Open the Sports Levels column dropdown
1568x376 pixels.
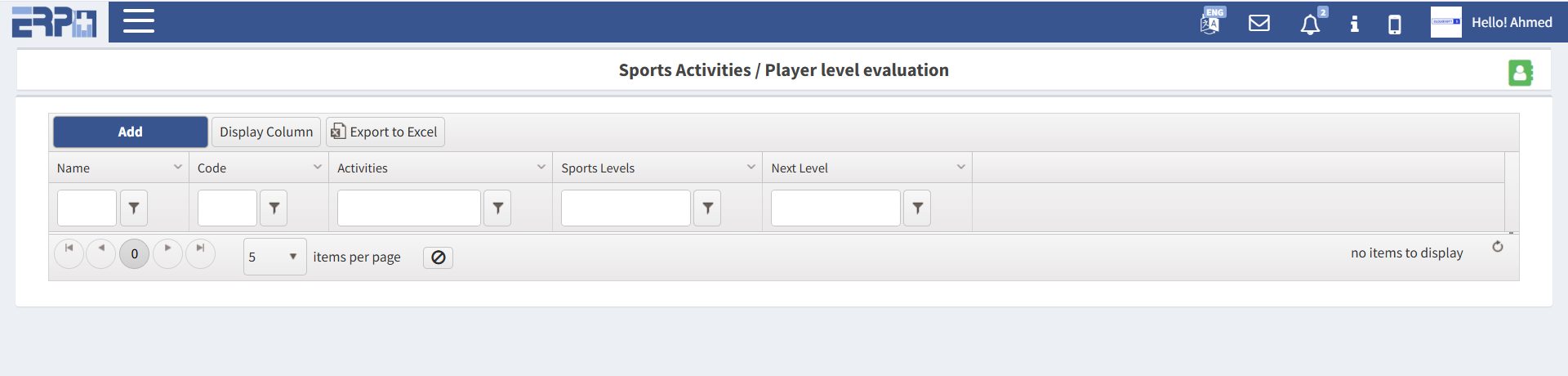click(751, 168)
